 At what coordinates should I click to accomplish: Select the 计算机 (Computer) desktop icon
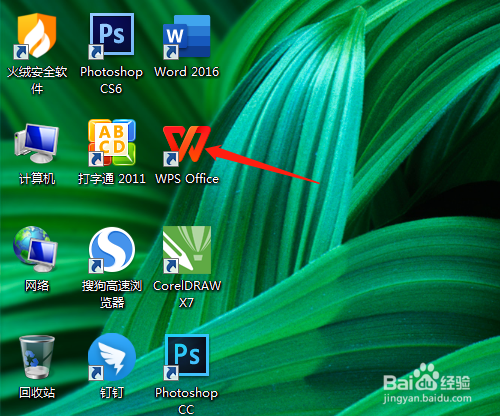tap(36, 143)
